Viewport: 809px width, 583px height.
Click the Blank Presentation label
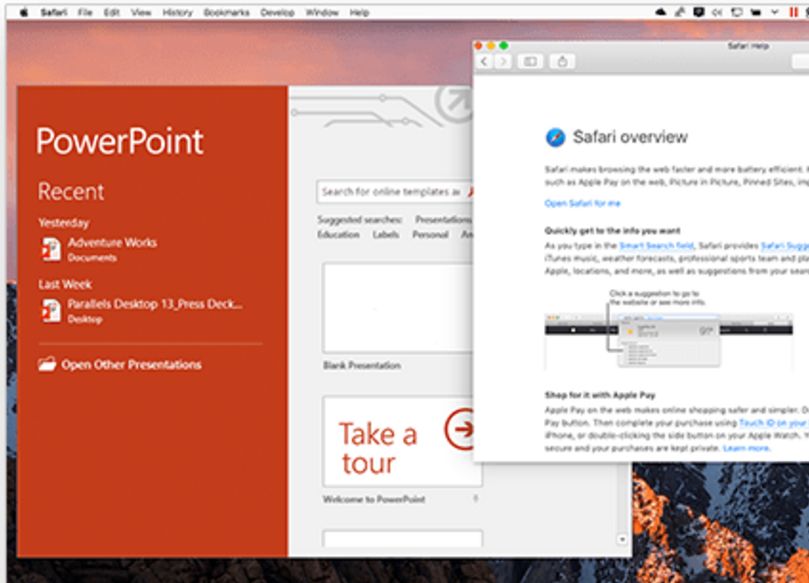362,365
